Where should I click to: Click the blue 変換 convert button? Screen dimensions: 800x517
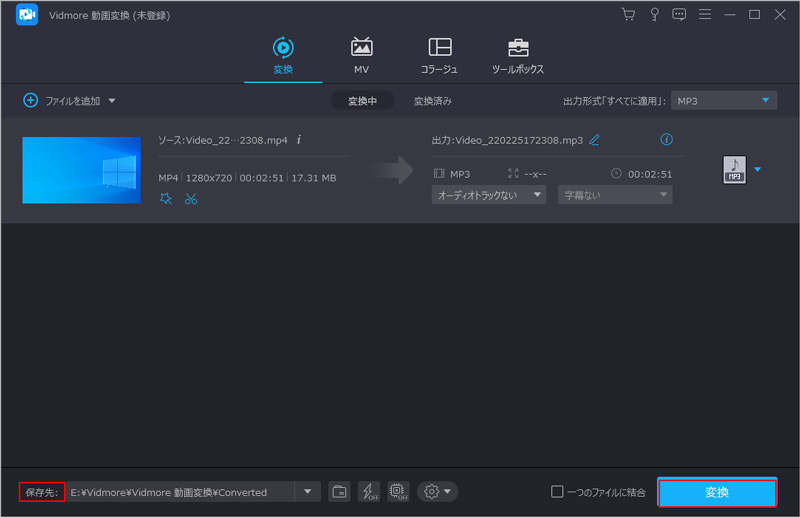pyautogui.click(x=717, y=493)
